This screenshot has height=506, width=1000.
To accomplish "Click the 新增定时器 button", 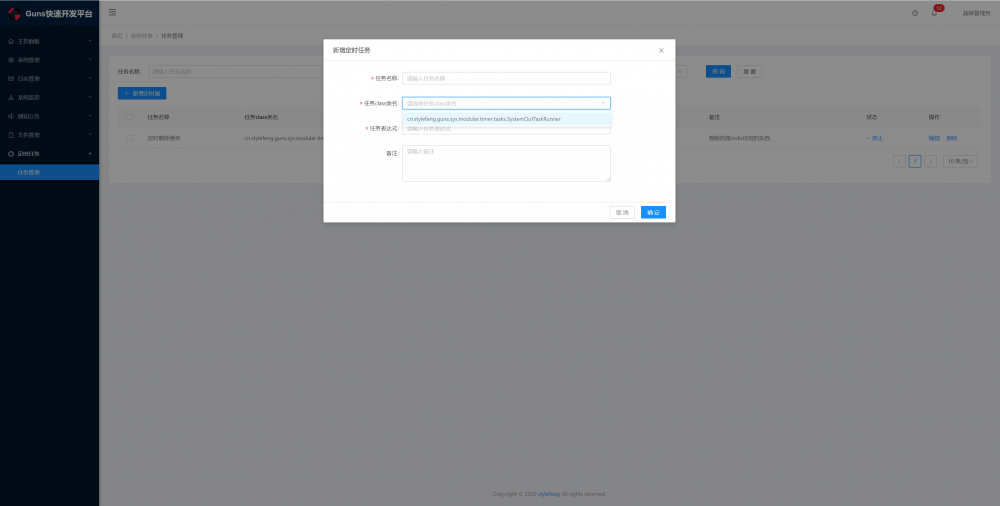I will (x=142, y=93).
